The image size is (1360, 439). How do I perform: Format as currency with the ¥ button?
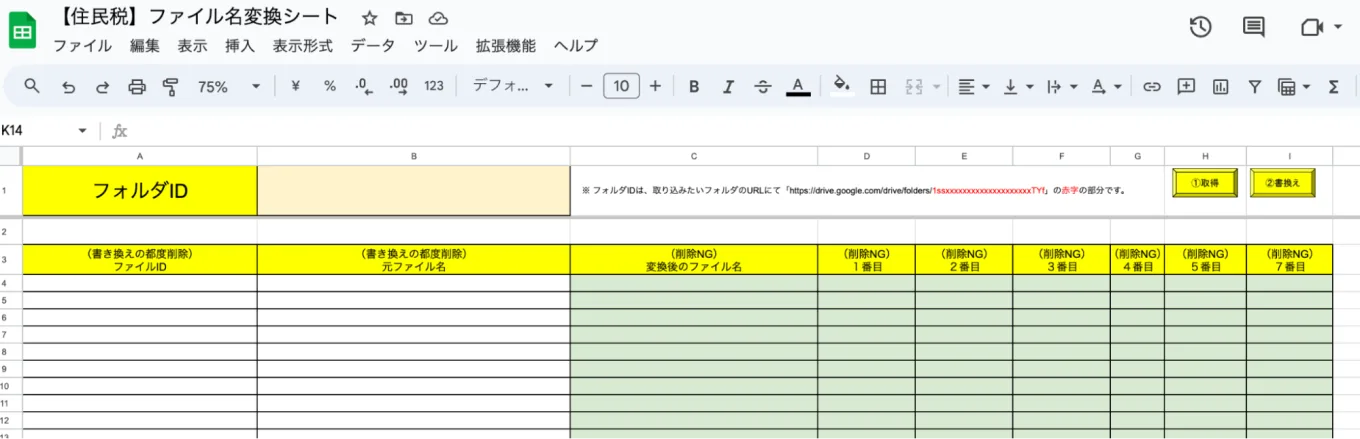click(295, 87)
